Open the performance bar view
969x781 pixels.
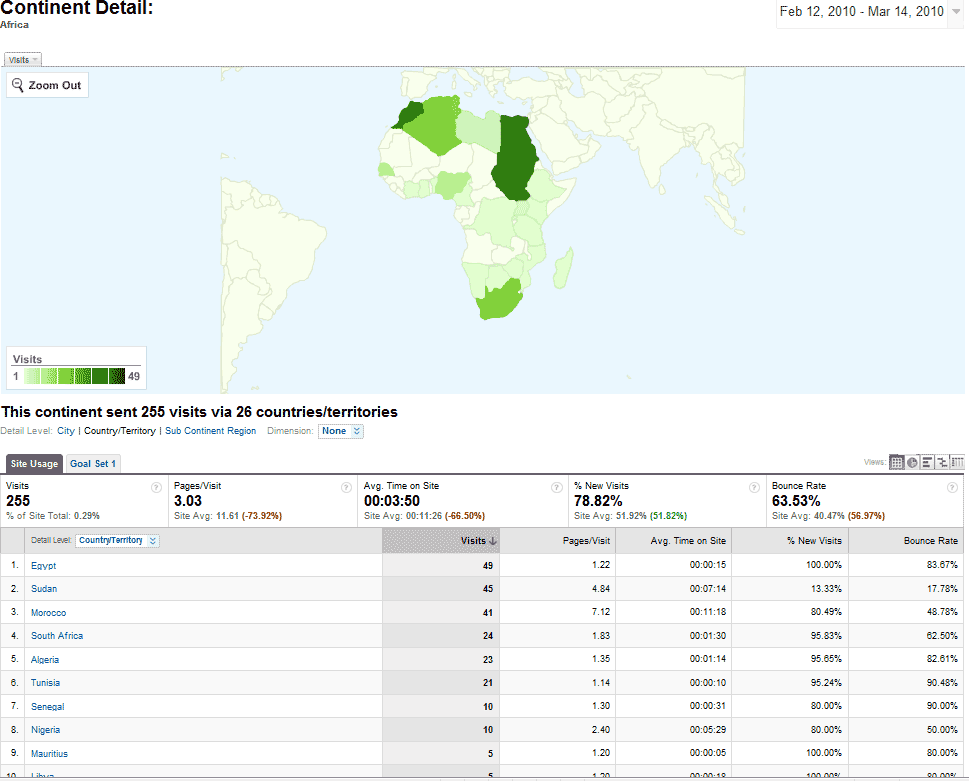click(926, 462)
